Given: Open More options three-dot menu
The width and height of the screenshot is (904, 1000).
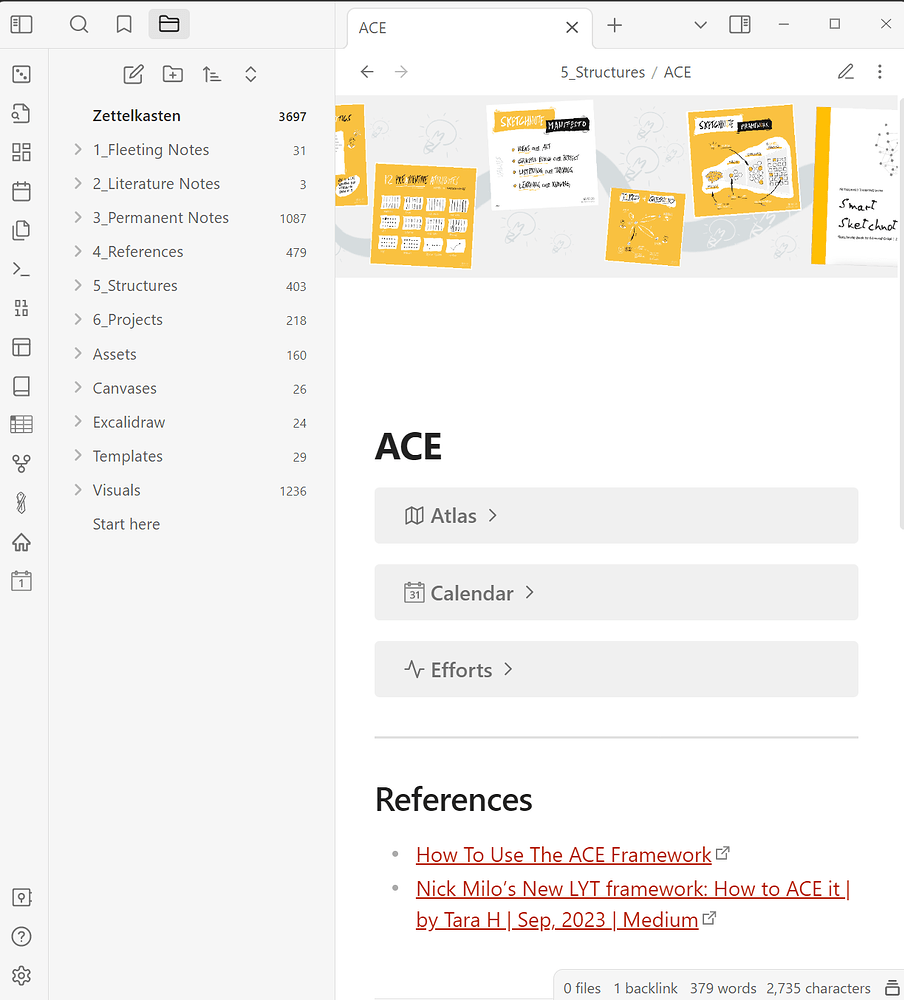Looking at the screenshot, I should tap(880, 72).
